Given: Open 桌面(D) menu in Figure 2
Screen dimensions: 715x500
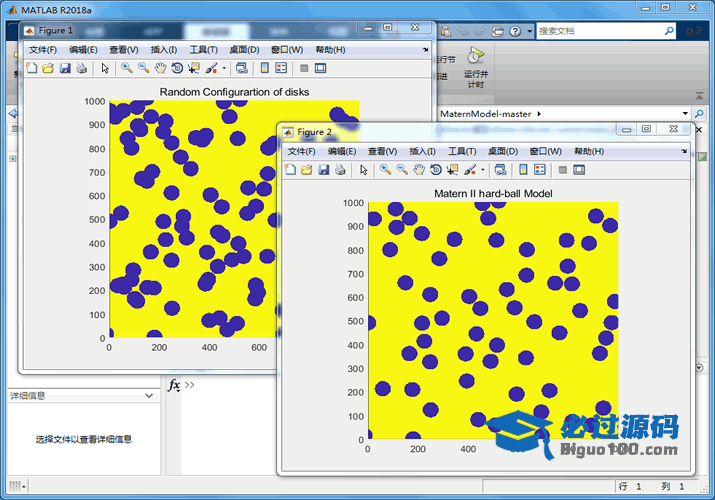Looking at the screenshot, I should 503,151.
